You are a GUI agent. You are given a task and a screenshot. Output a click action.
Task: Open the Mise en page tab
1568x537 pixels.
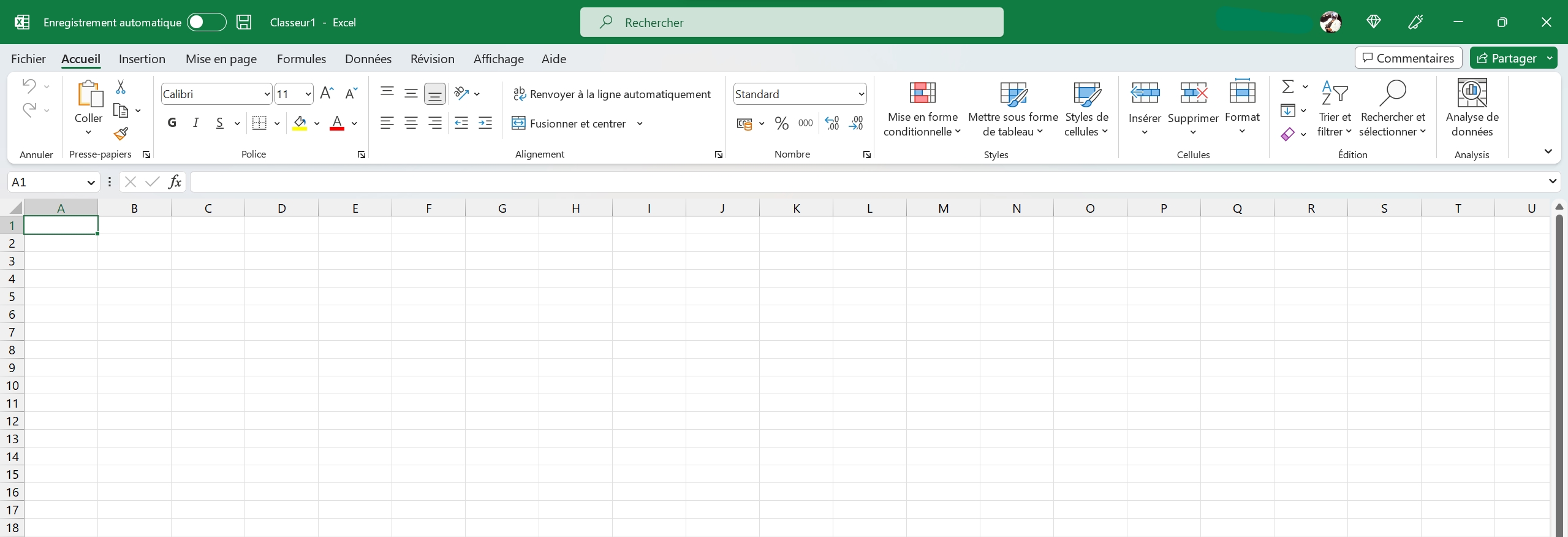click(x=221, y=59)
